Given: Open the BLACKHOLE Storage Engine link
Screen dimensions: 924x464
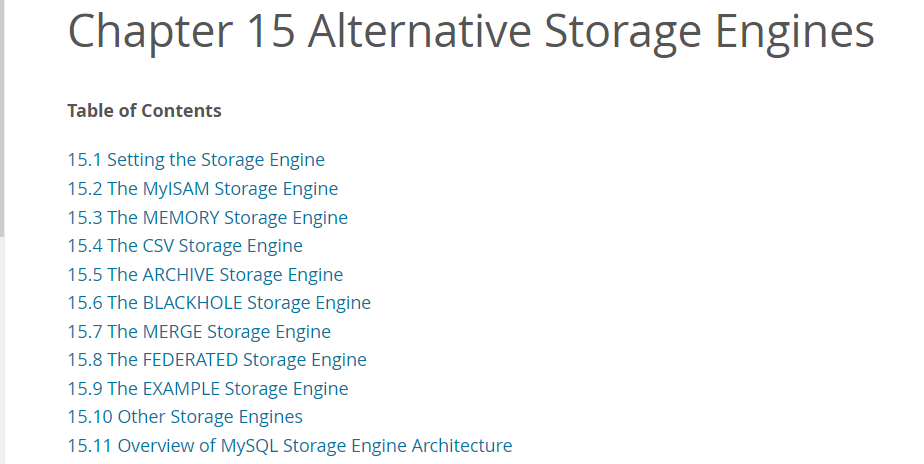Looking at the screenshot, I should pos(219,303).
